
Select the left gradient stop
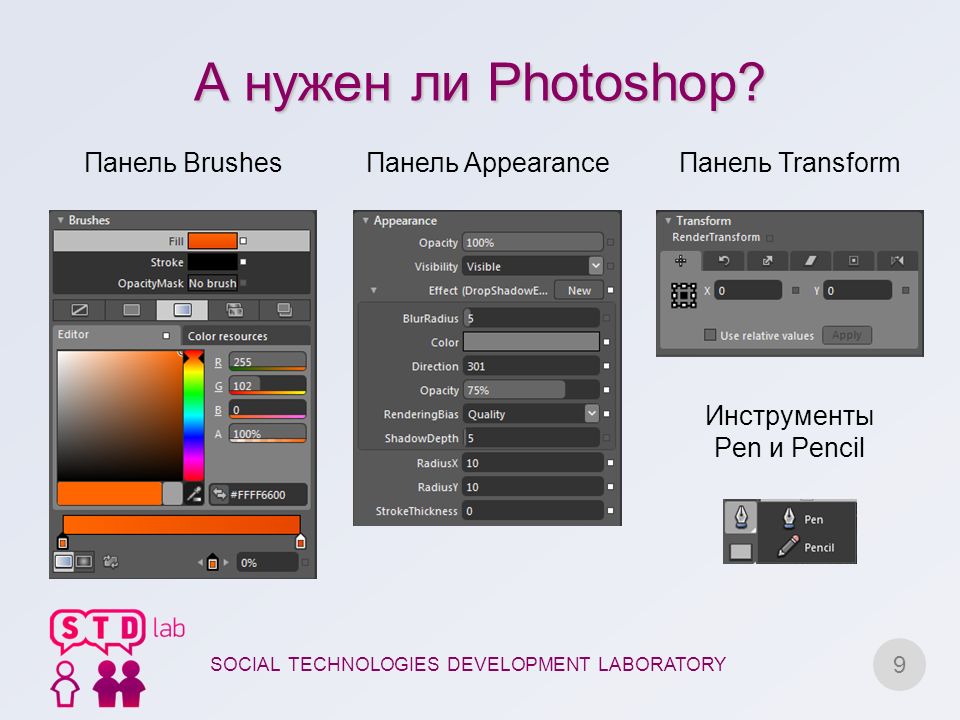click(x=62, y=542)
